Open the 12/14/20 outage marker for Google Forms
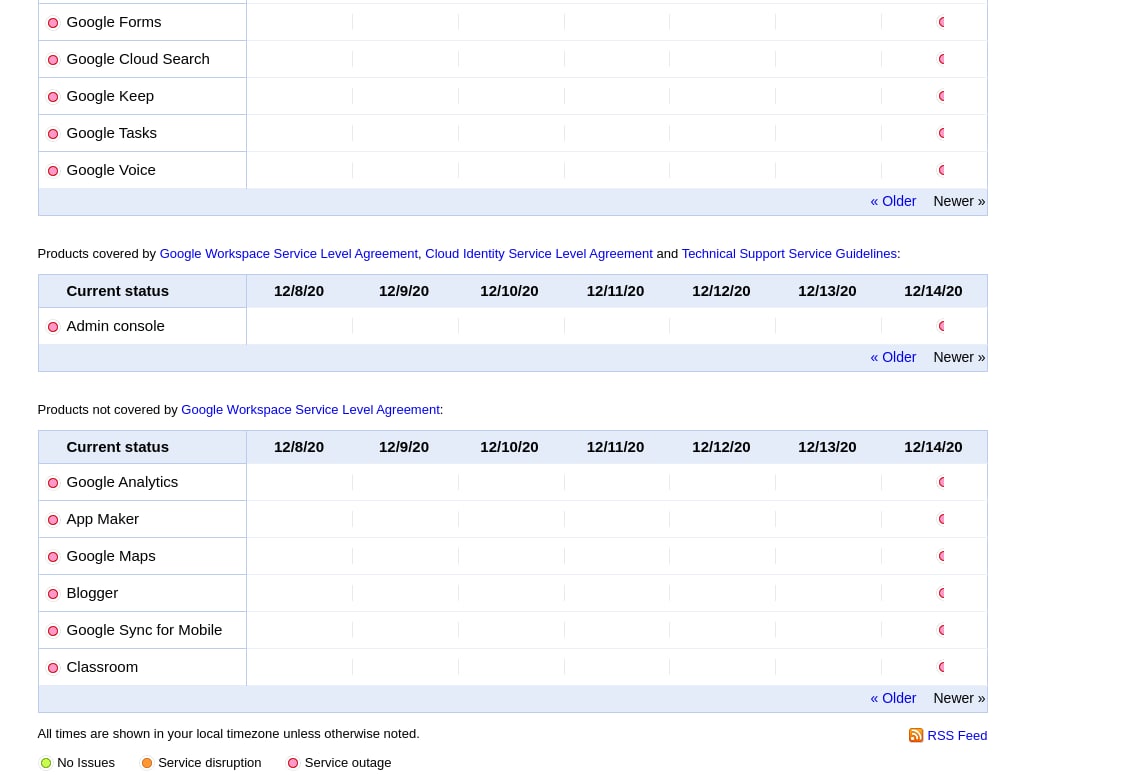Viewport: 1122px width, 775px height. [942, 22]
